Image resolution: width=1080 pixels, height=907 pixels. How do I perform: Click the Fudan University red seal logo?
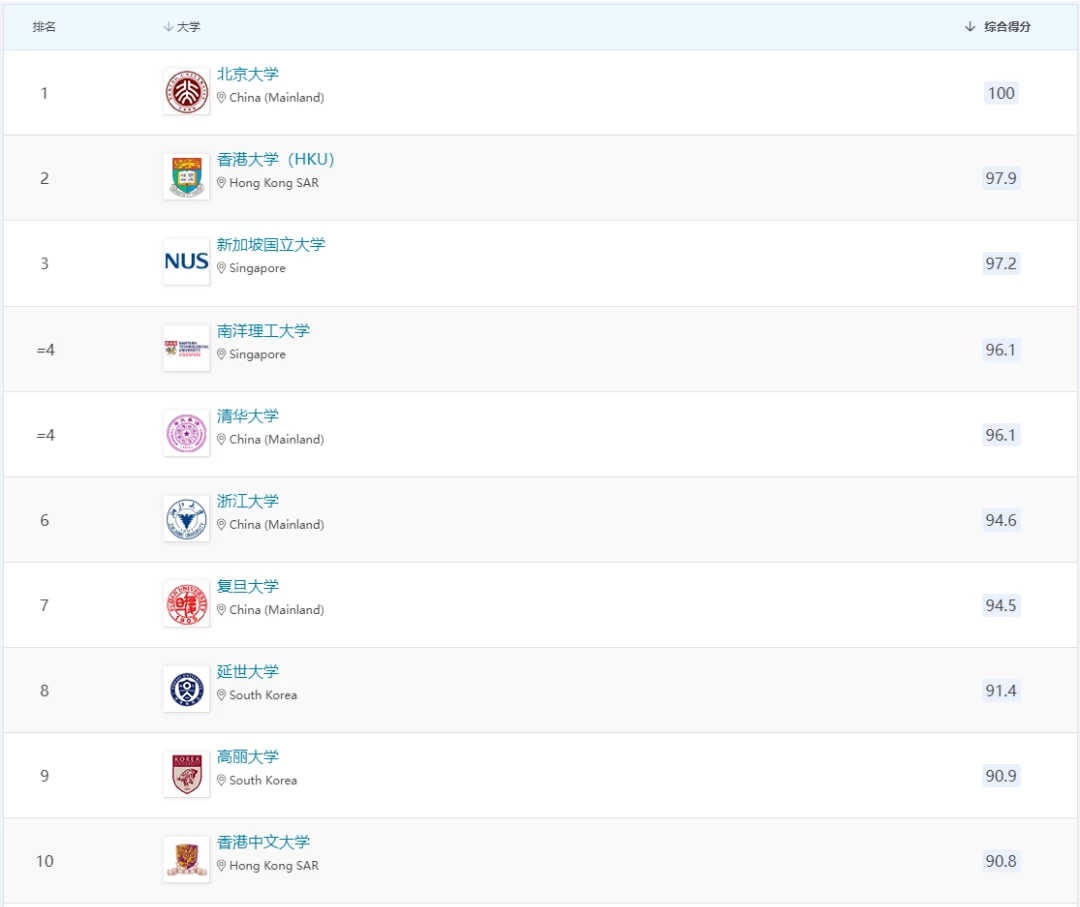pos(186,604)
